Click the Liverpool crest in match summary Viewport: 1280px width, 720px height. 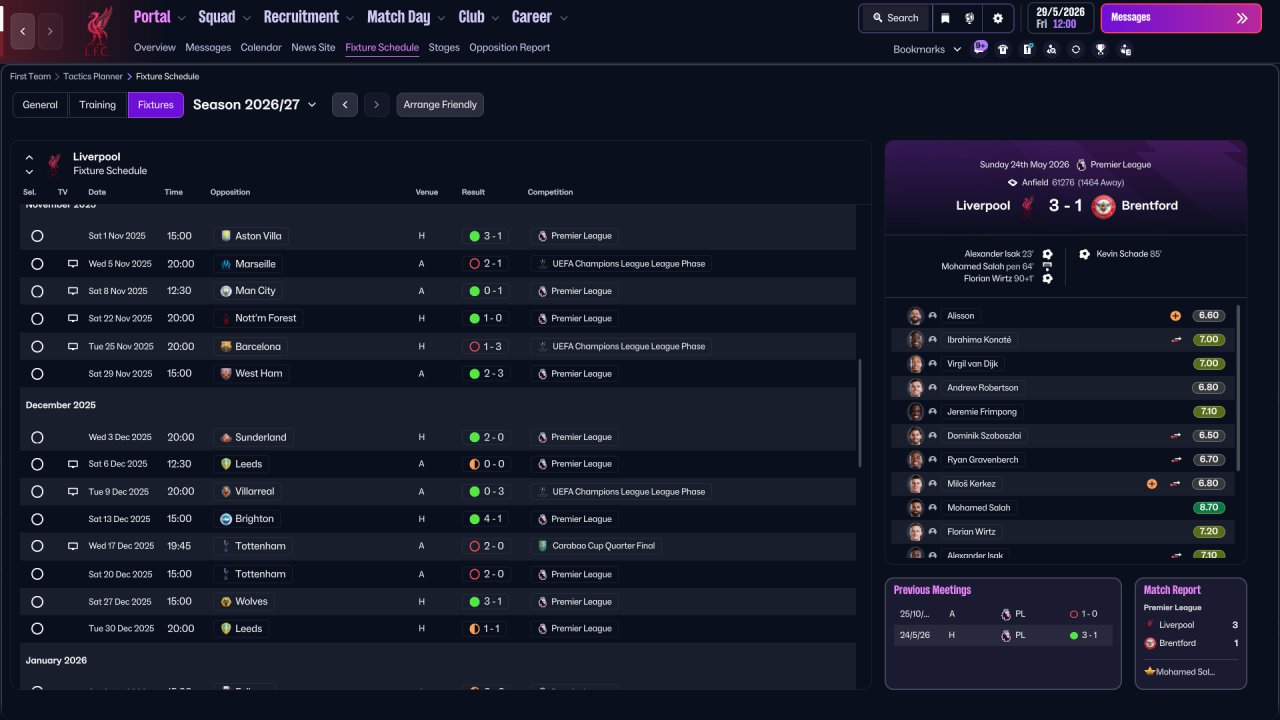tap(1027, 206)
